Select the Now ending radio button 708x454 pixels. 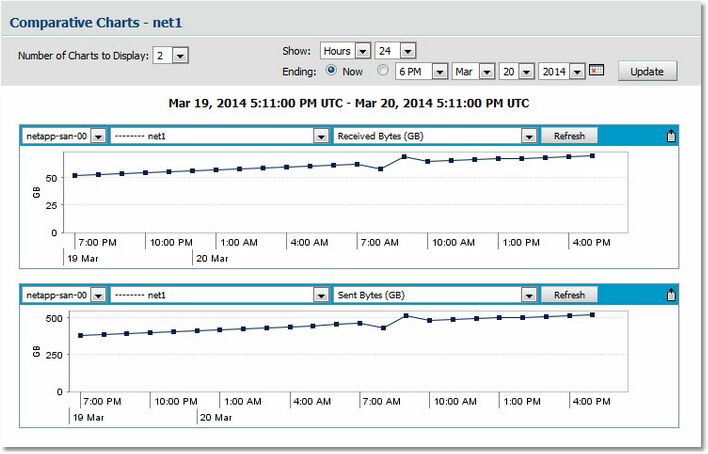[331, 70]
